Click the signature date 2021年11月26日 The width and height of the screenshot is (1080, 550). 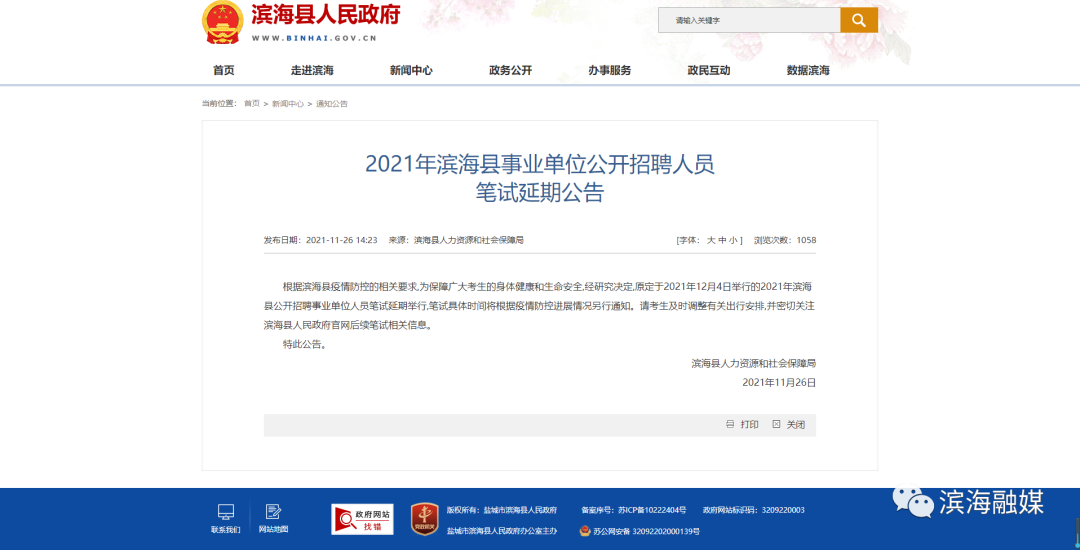coord(779,382)
